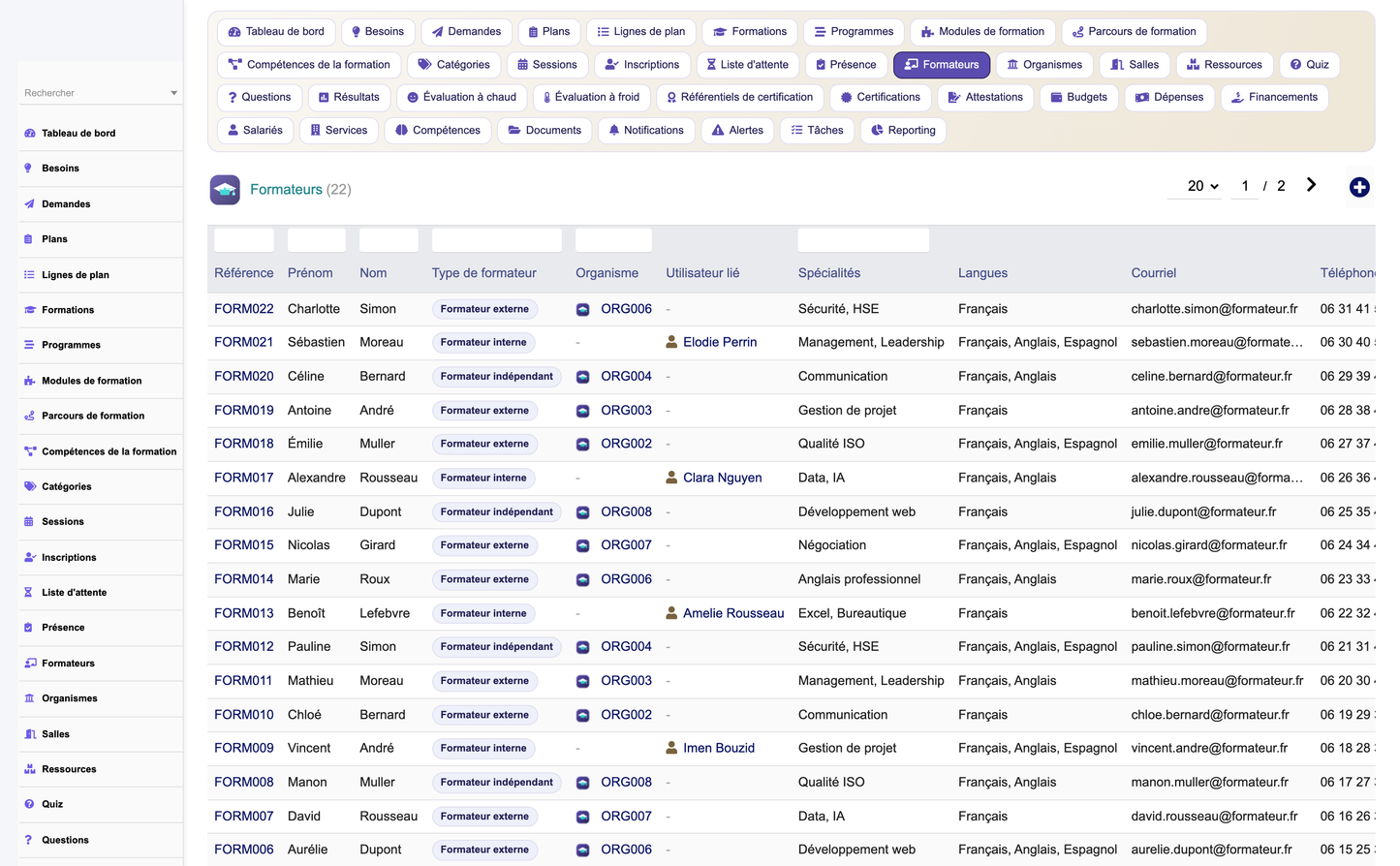1400x866 pixels.
Task: Click organisme icon next to ORG008 in FORM016 row
Action: (583, 512)
